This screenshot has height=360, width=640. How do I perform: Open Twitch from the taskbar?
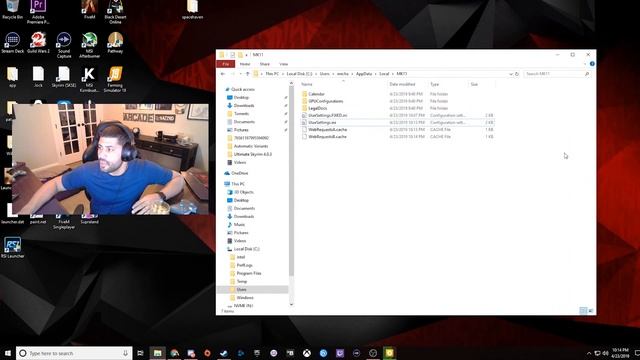pos(340,353)
